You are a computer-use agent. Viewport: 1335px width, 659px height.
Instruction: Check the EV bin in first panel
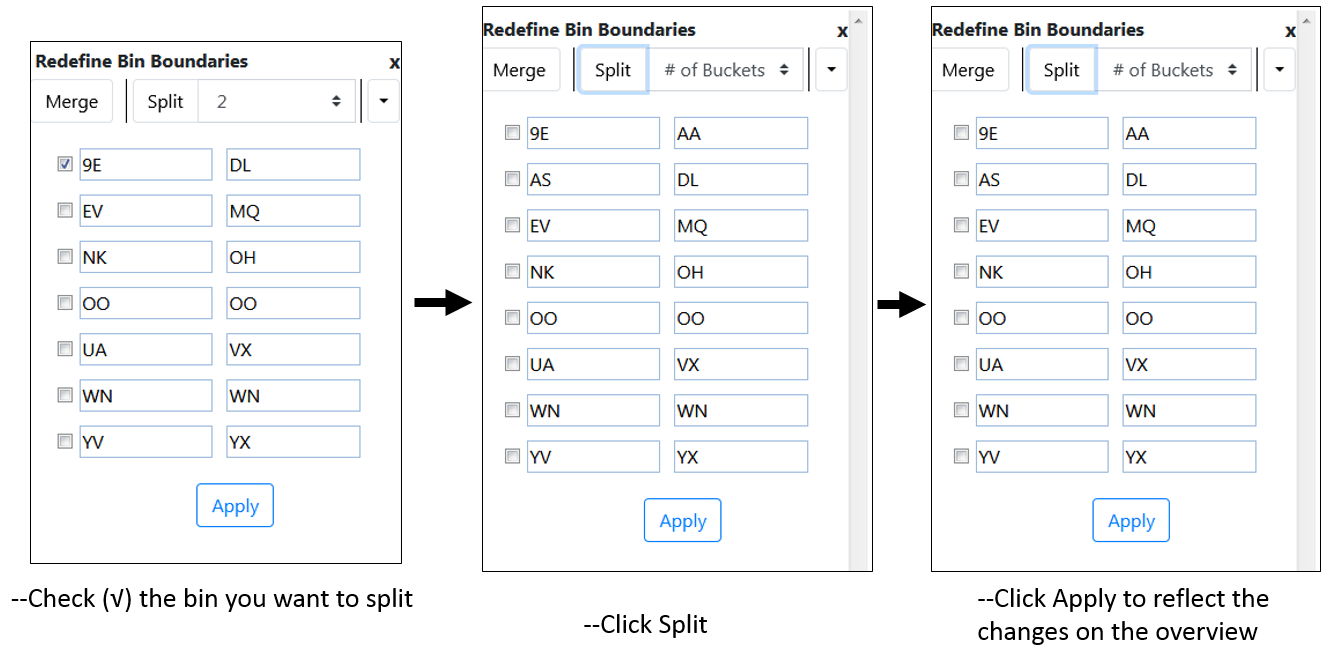(x=65, y=210)
